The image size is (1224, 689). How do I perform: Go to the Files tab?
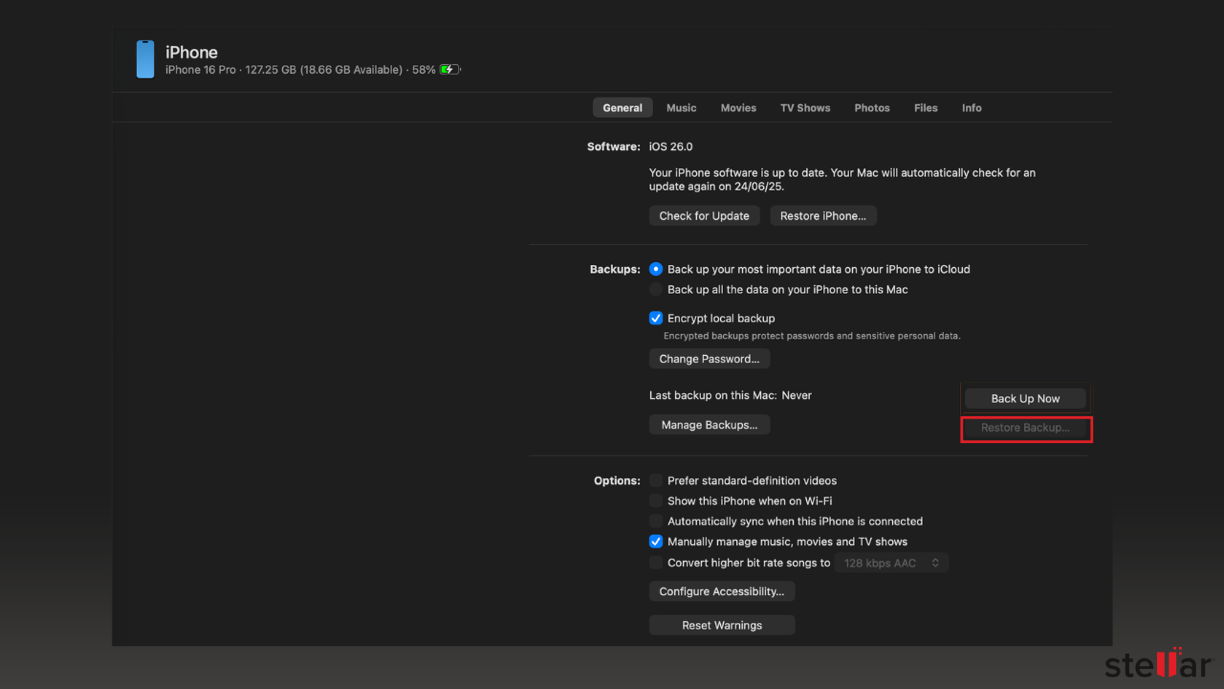(x=926, y=108)
